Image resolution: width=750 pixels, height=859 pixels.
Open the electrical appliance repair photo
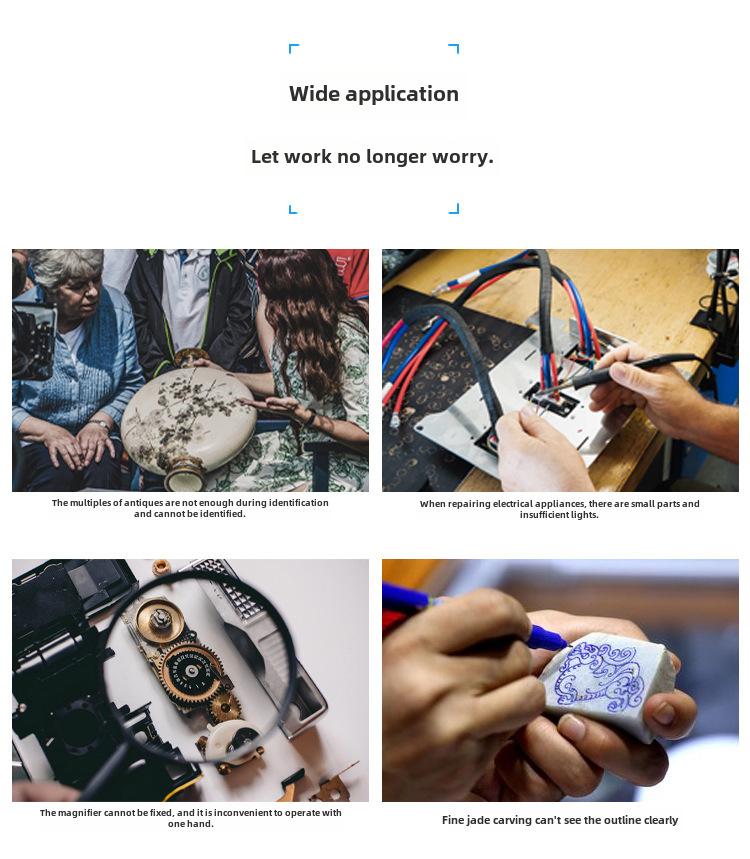[x=560, y=370]
